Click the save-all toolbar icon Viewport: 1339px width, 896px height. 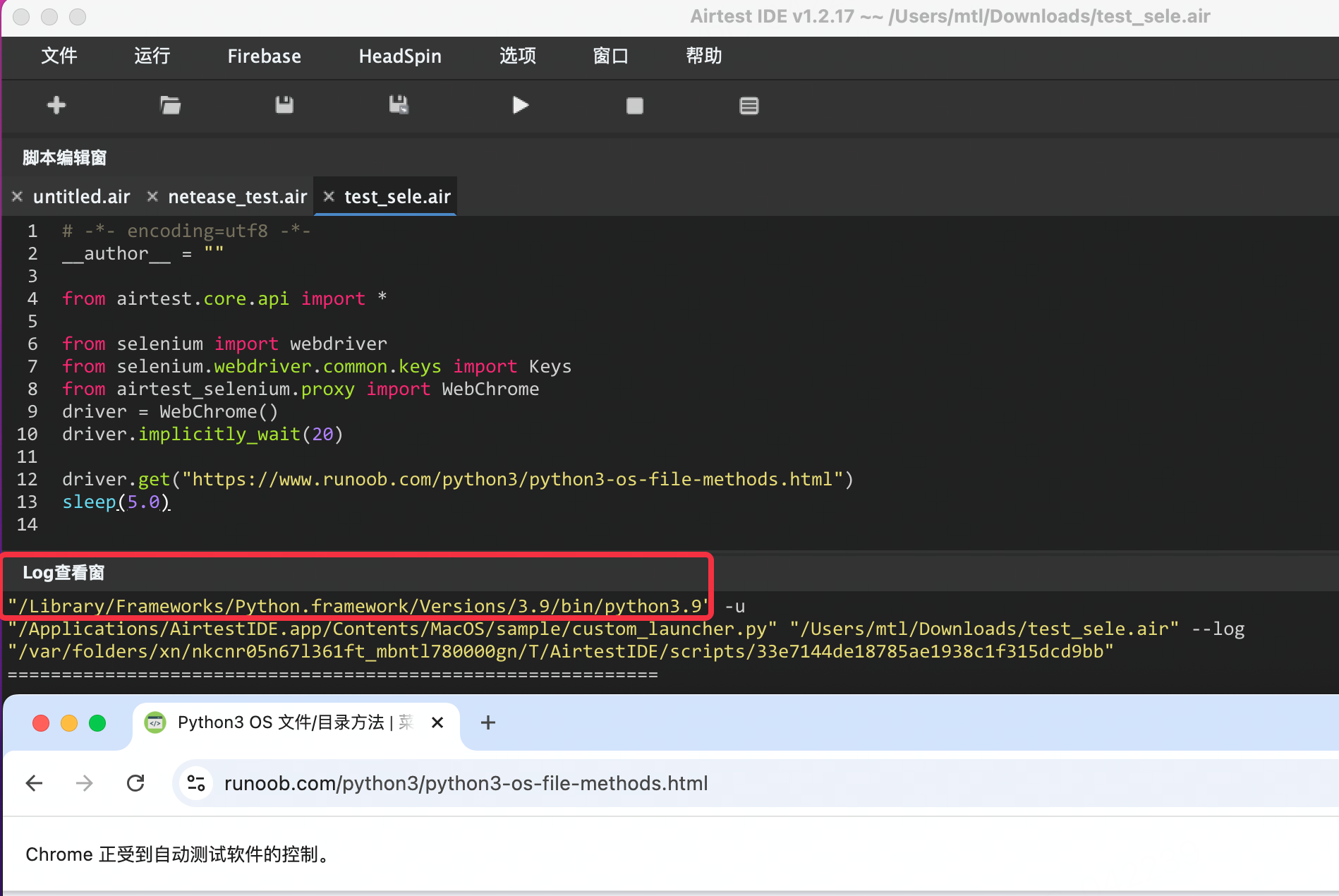click(399, 105)
